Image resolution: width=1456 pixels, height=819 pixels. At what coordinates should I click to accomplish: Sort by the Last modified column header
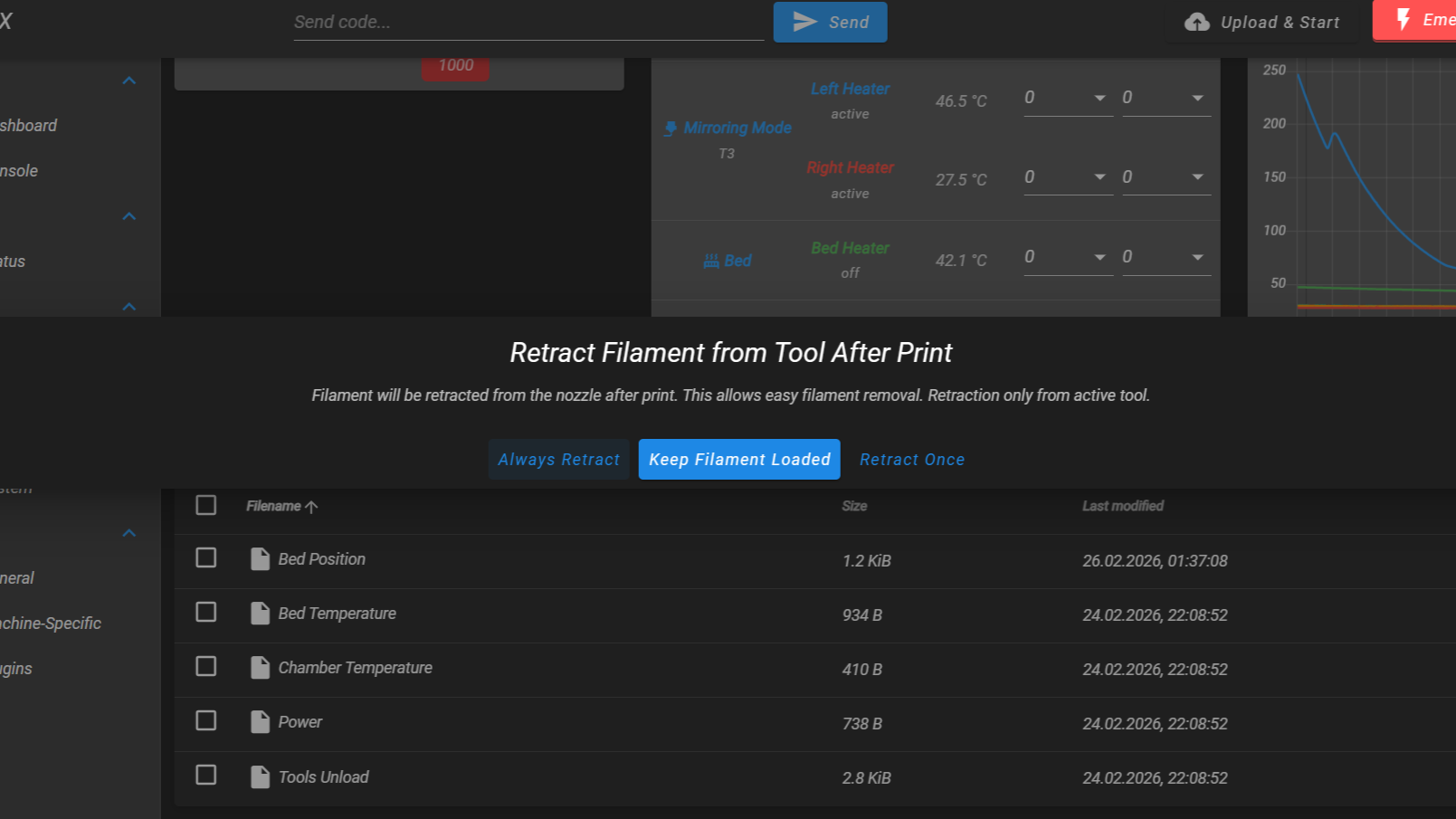point(1123,507)
